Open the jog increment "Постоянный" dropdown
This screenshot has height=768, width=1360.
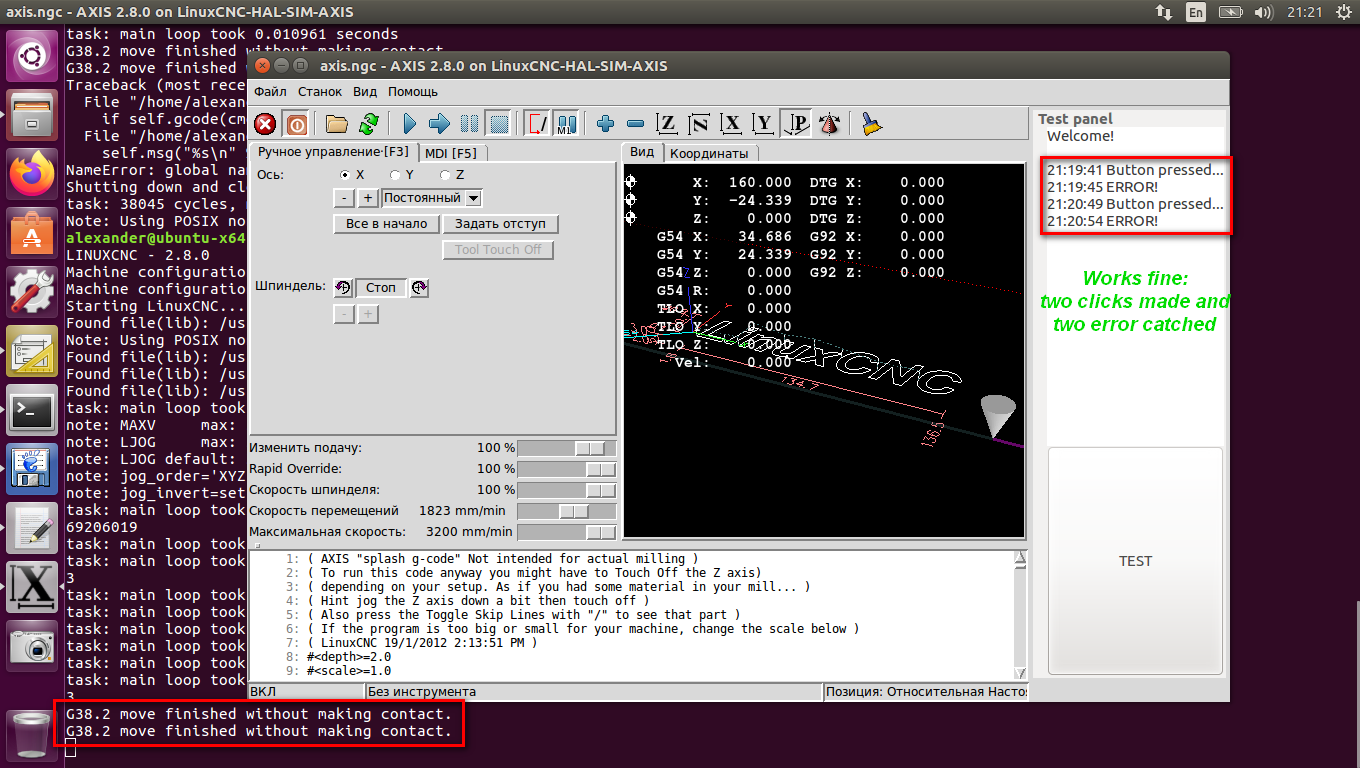point(432,198)
